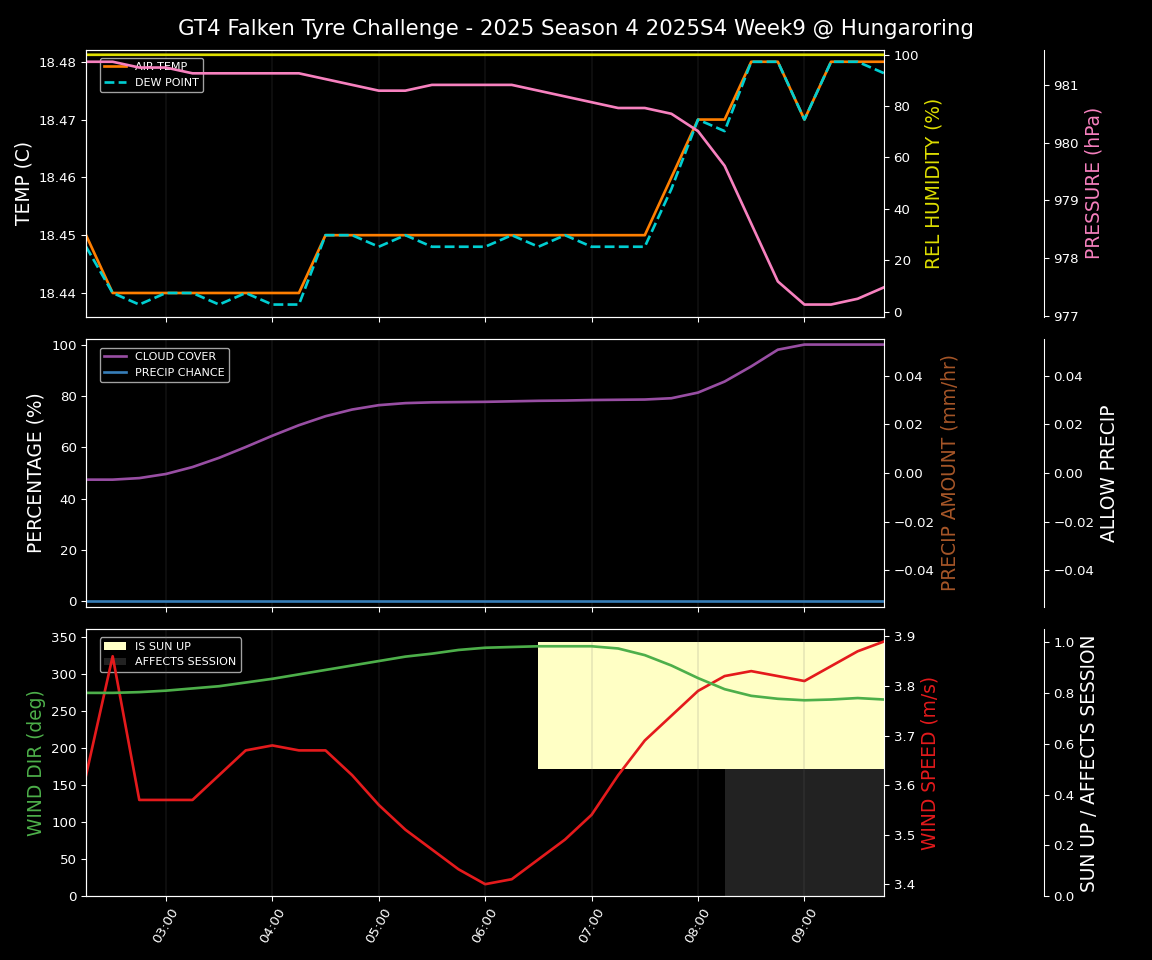Click the REL HUMIDITY (%) axis label

tap(933, 183)
